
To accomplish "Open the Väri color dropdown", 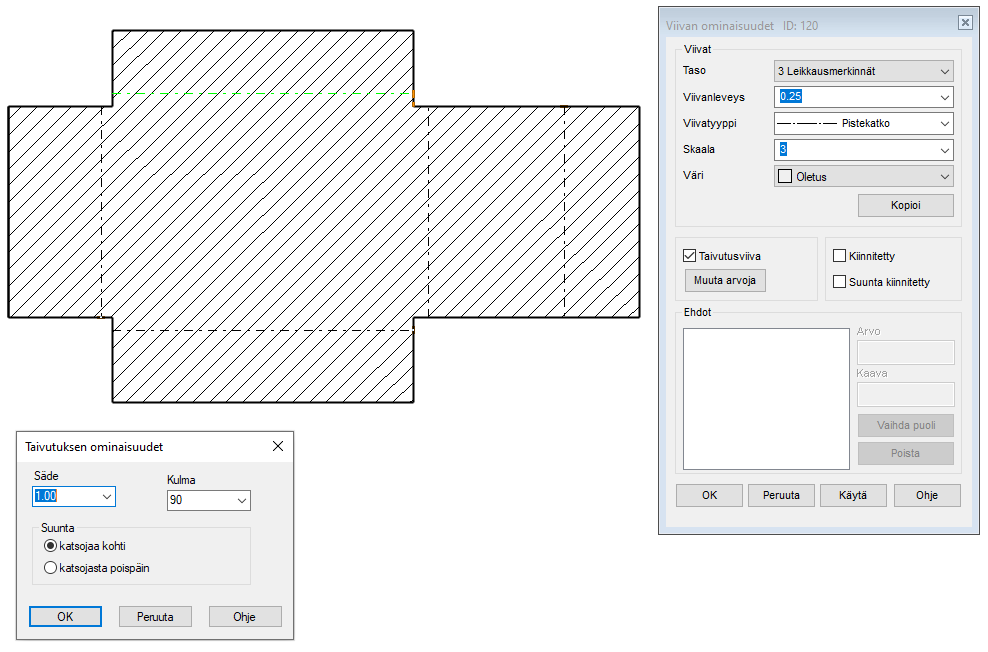I will 944,177.
